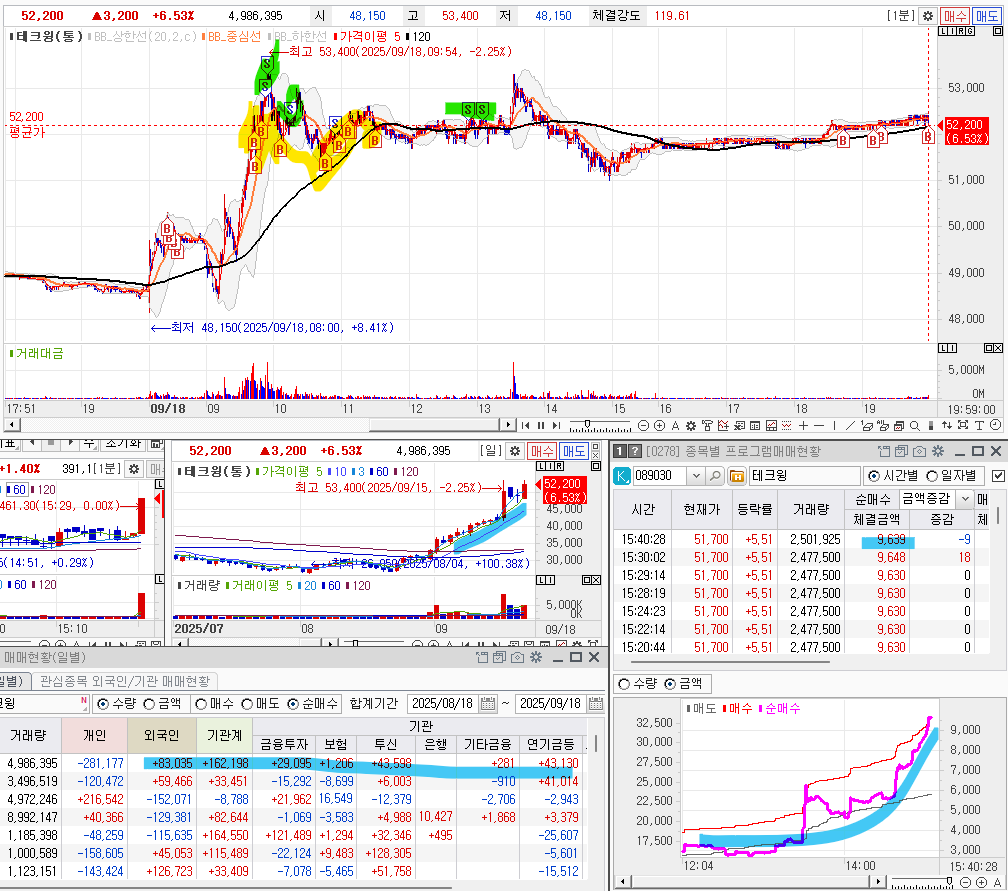1008x891 pixels.
Task: Click right arrow of main chart scrollbar
Action: point(508,424)
